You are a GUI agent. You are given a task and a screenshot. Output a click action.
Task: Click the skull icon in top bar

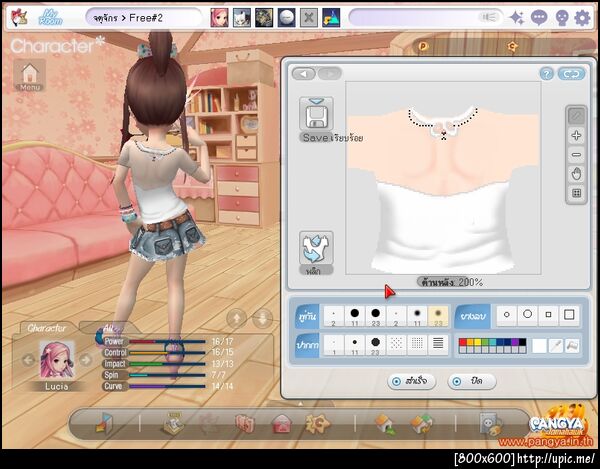pos(561,18)
